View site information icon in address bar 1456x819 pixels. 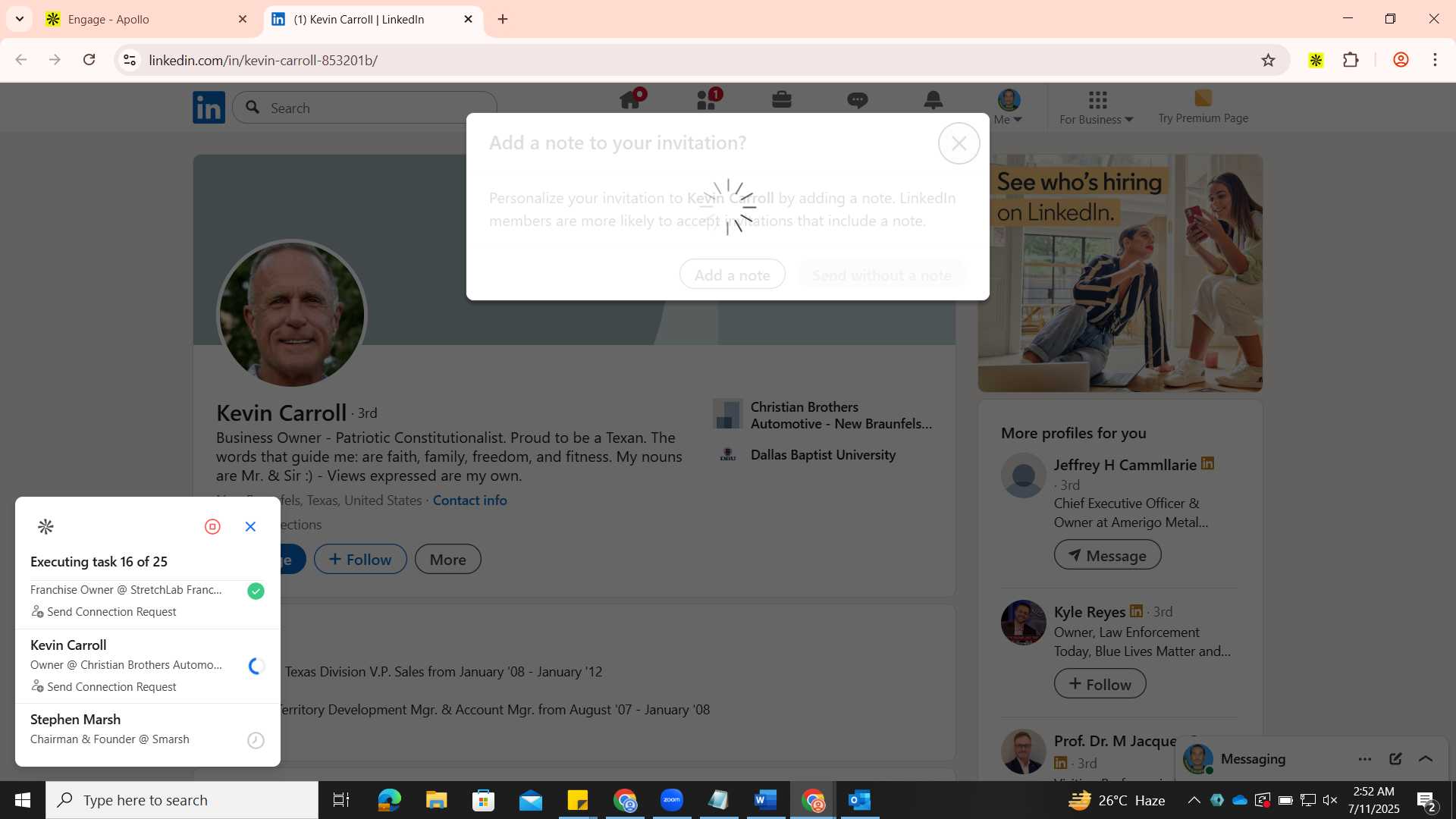click(130, 60)
